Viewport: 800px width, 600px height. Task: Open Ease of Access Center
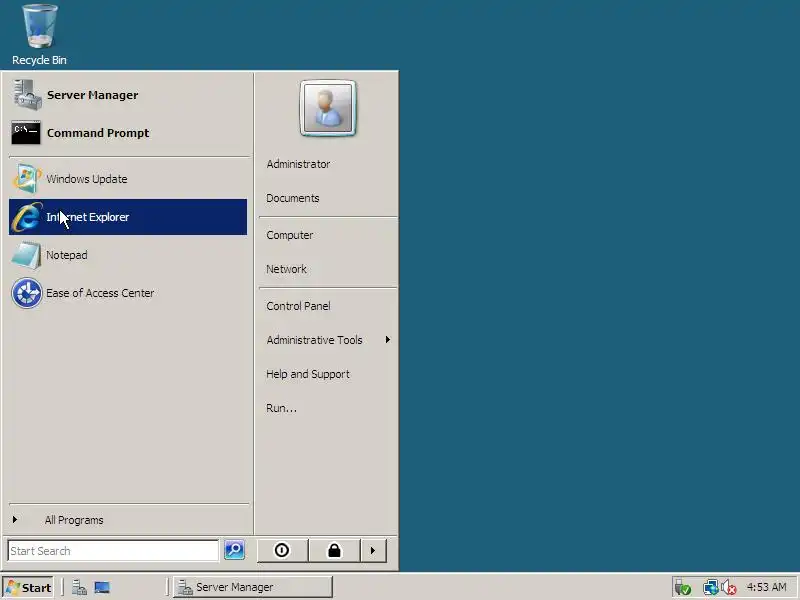pyautogui.click(x=128, y=293)
